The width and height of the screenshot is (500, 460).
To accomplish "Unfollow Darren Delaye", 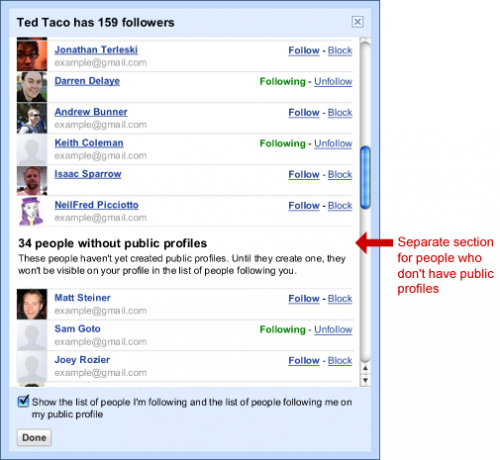I will click(333, 82).
